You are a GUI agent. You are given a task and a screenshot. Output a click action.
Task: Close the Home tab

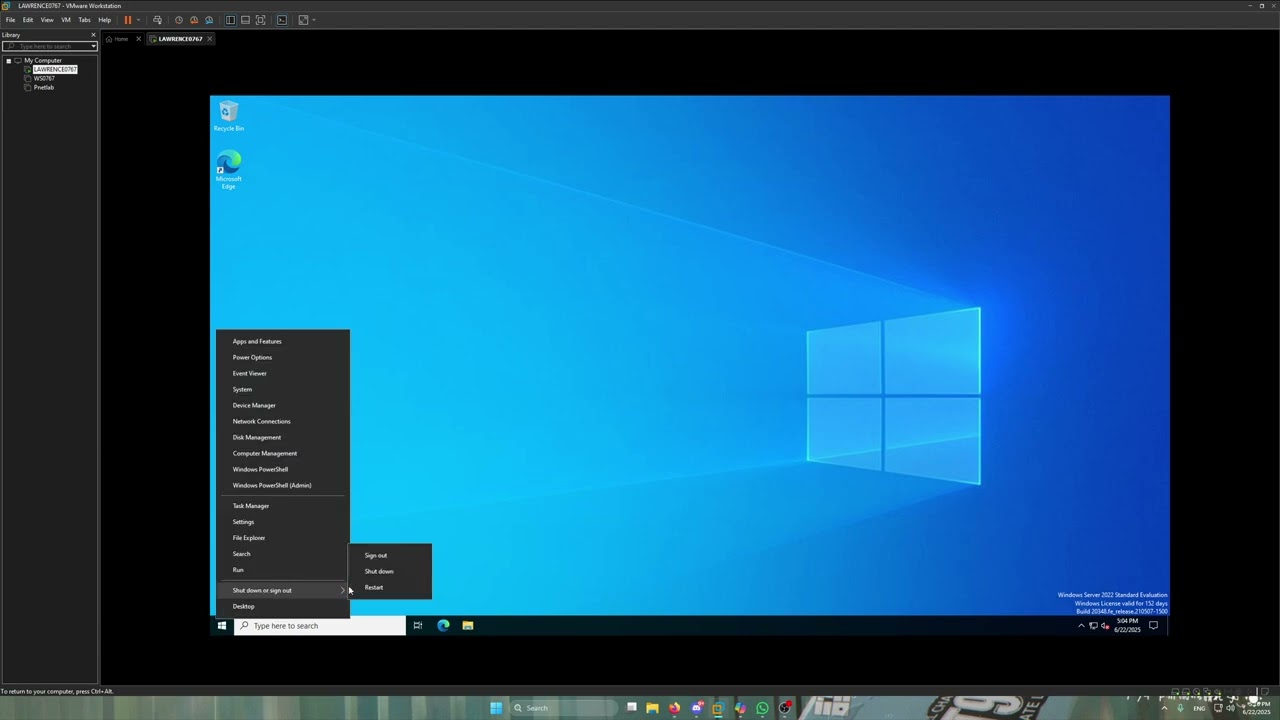(x=139, y=39)
